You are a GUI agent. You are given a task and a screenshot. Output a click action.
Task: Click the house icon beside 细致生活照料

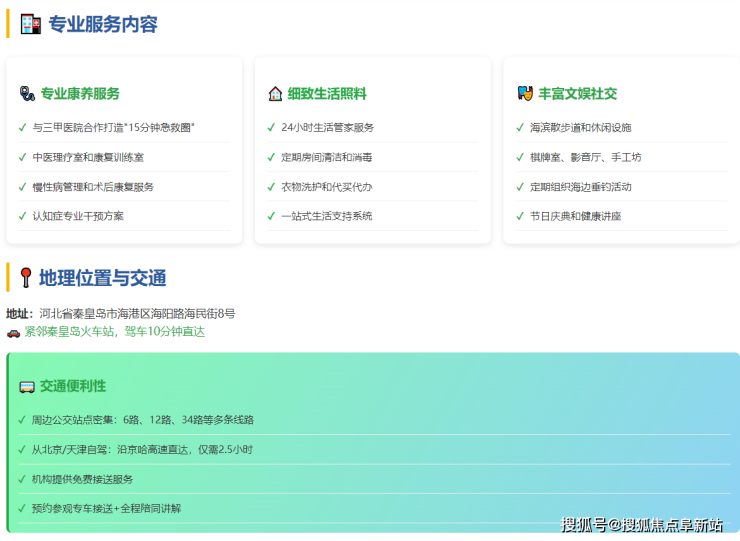pyautogui.click(x=275, y=93)
